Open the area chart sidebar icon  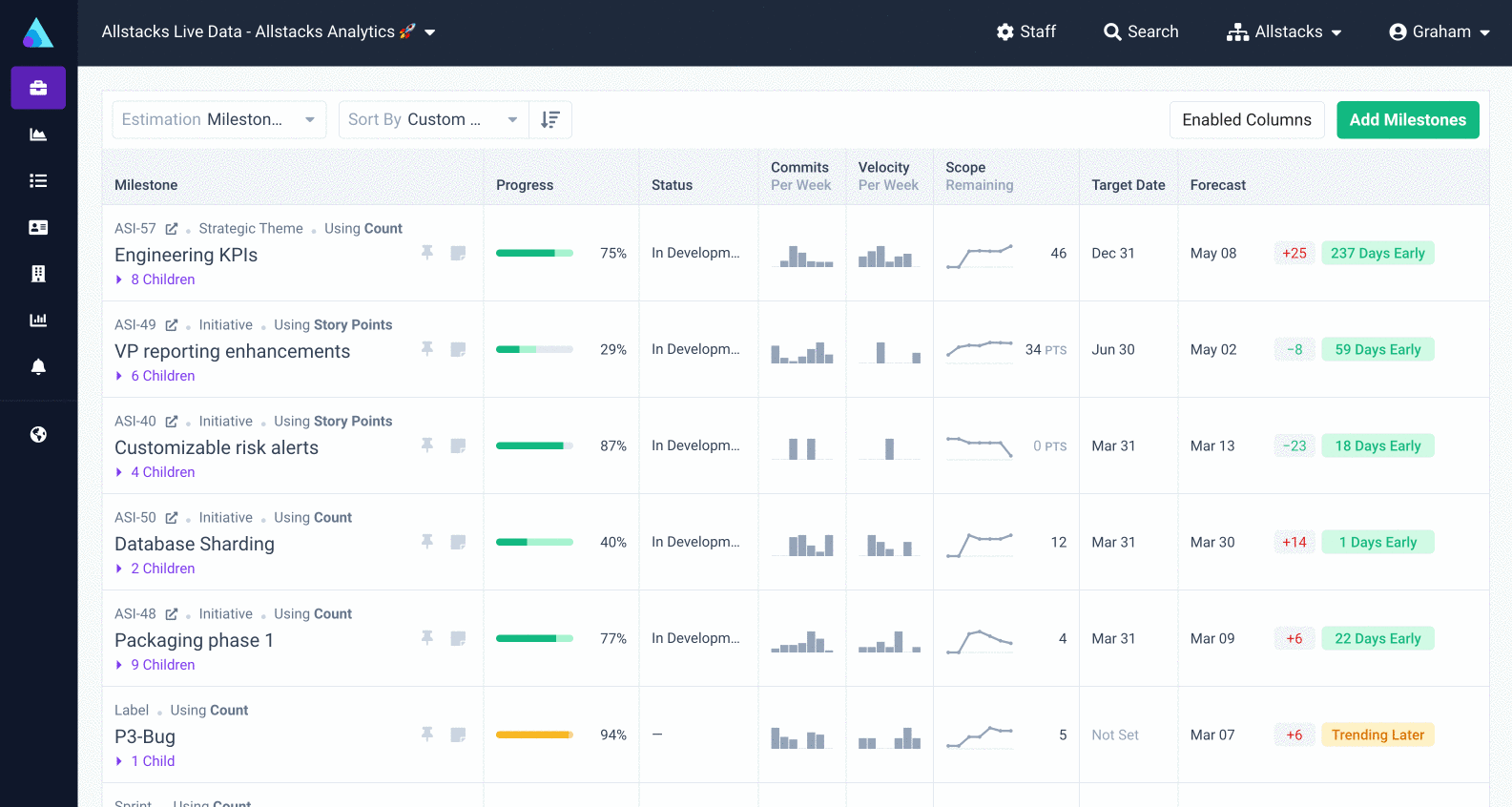38,134
